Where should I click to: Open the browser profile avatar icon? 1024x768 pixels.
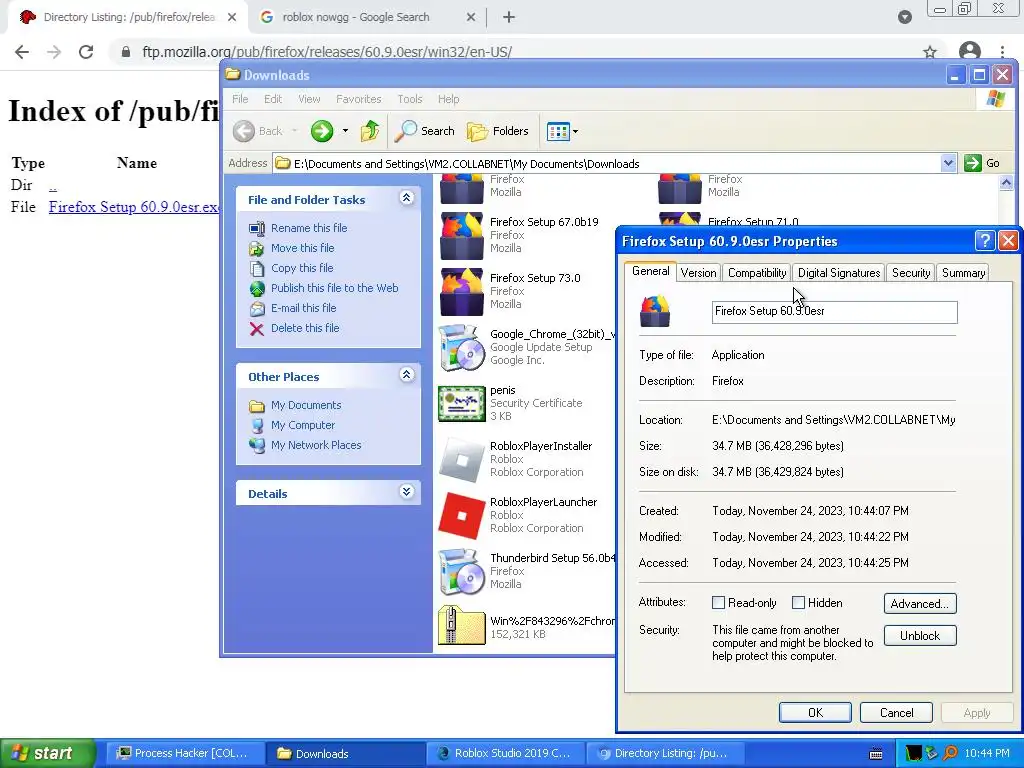tap(970, 52)
